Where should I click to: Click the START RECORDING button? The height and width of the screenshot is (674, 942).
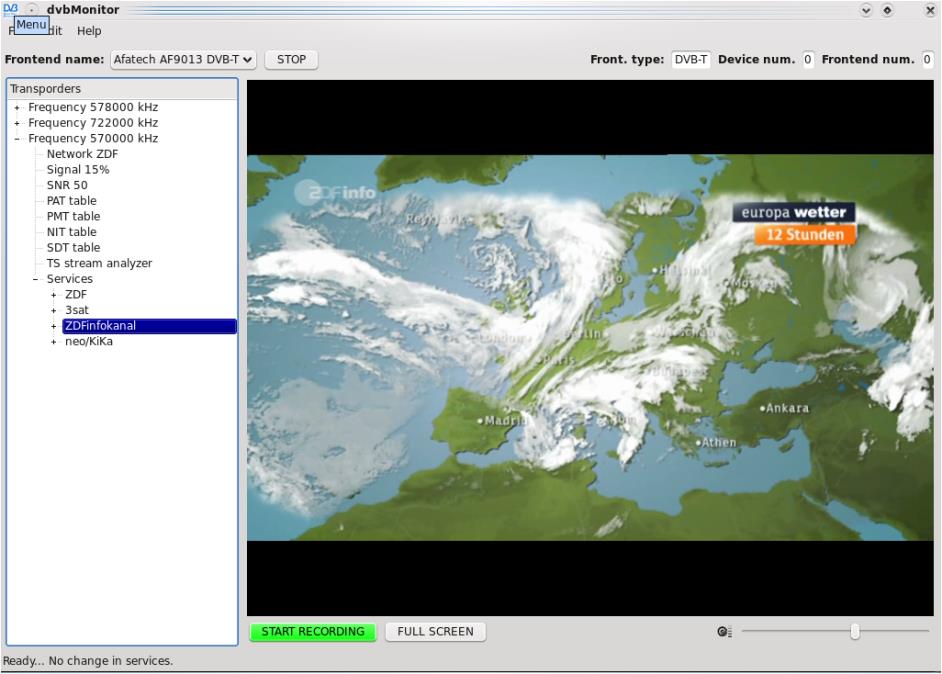(313, 632)
